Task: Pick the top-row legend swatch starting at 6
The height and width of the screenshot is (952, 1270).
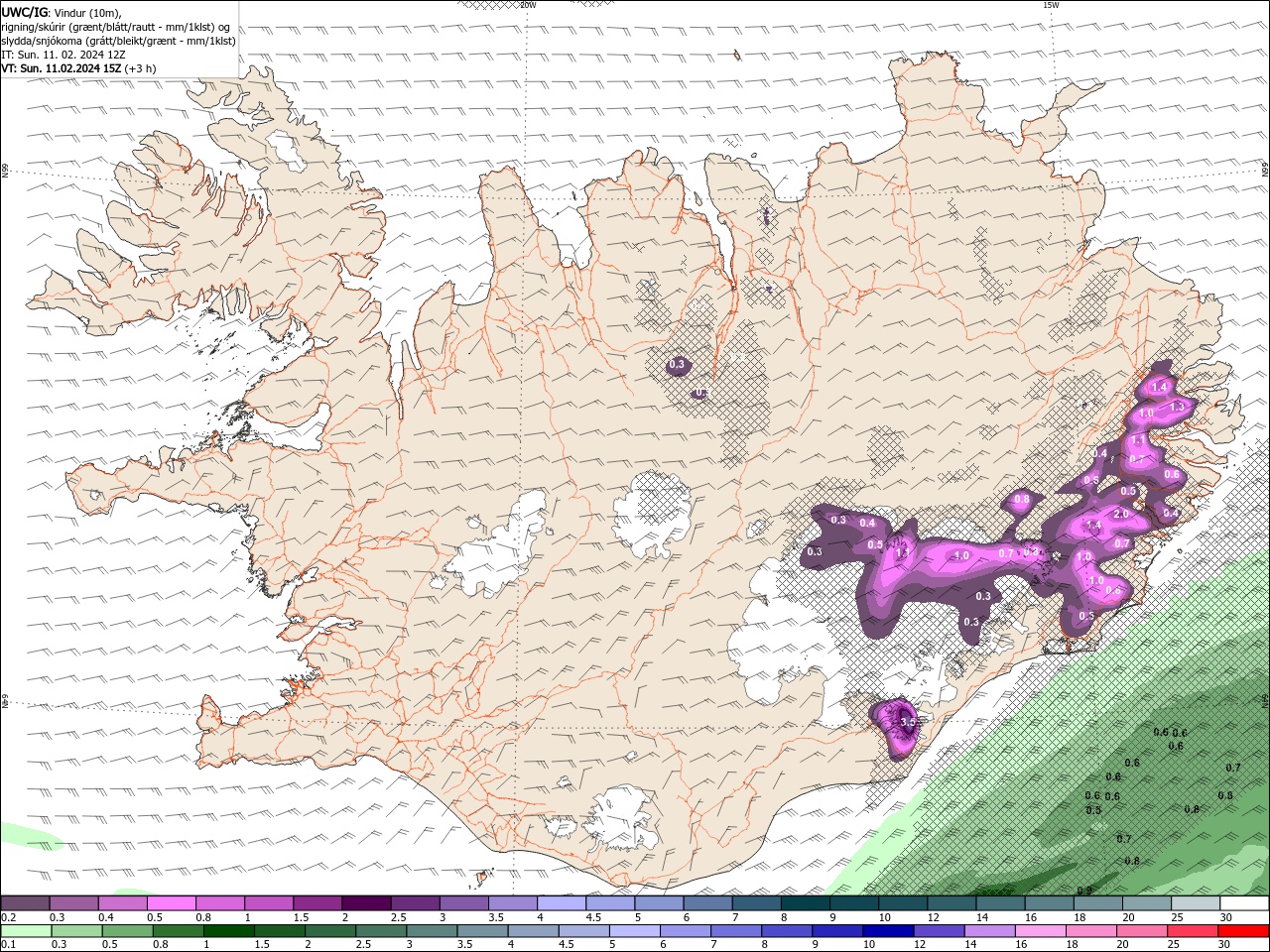Action: 707,903
